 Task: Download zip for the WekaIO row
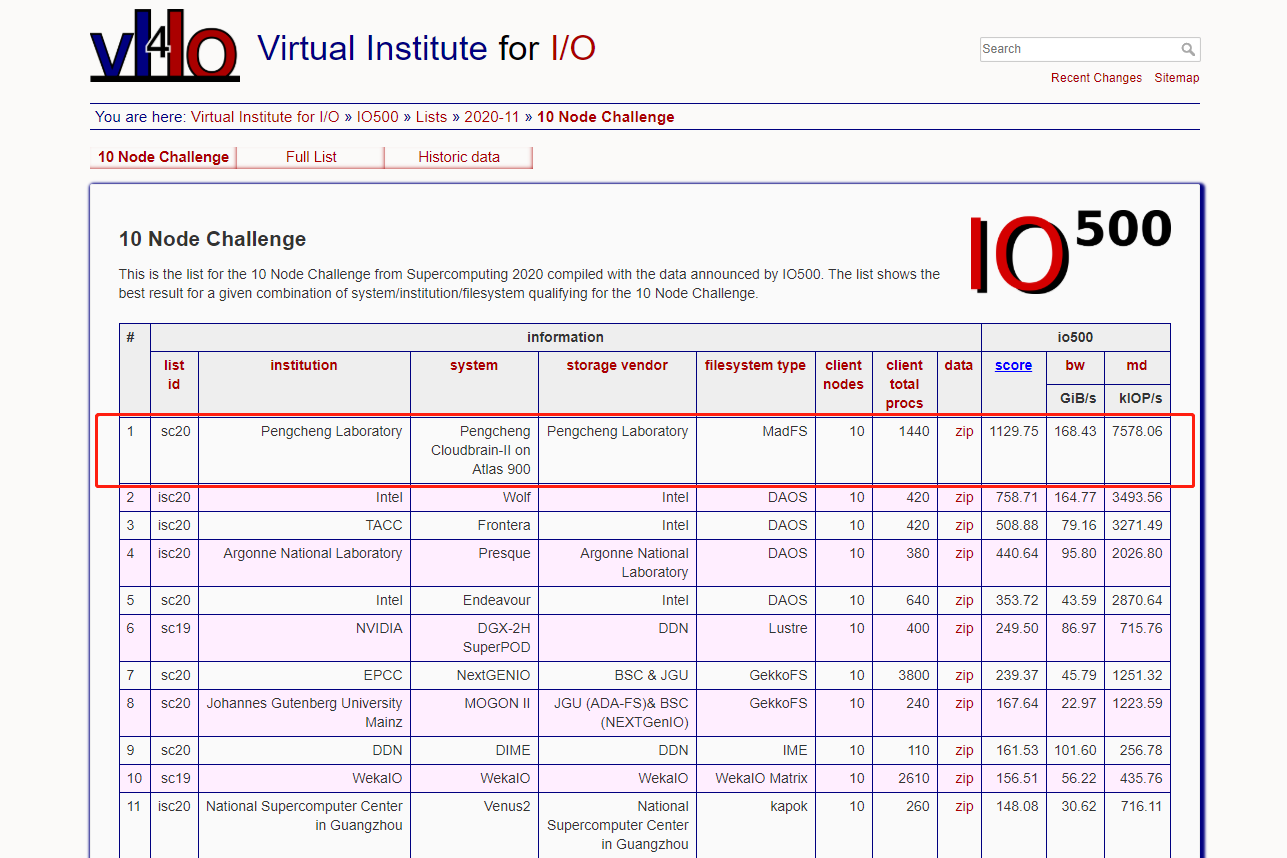point(963,778)
